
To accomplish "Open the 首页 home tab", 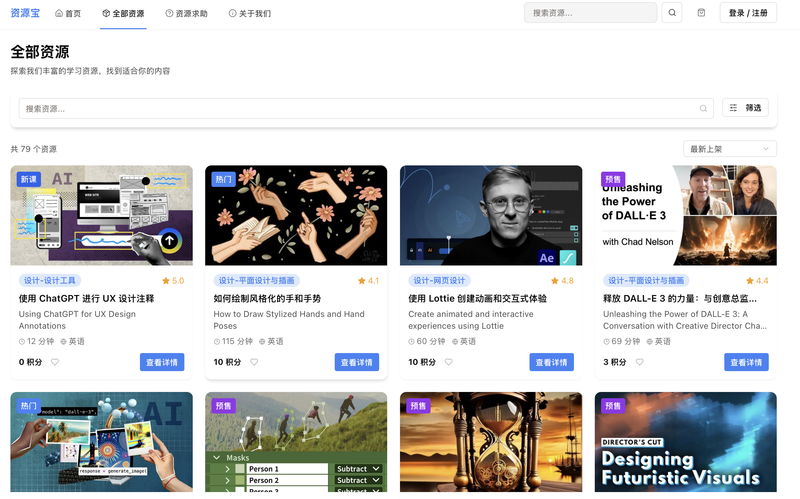I will click(x=68, y=14).
